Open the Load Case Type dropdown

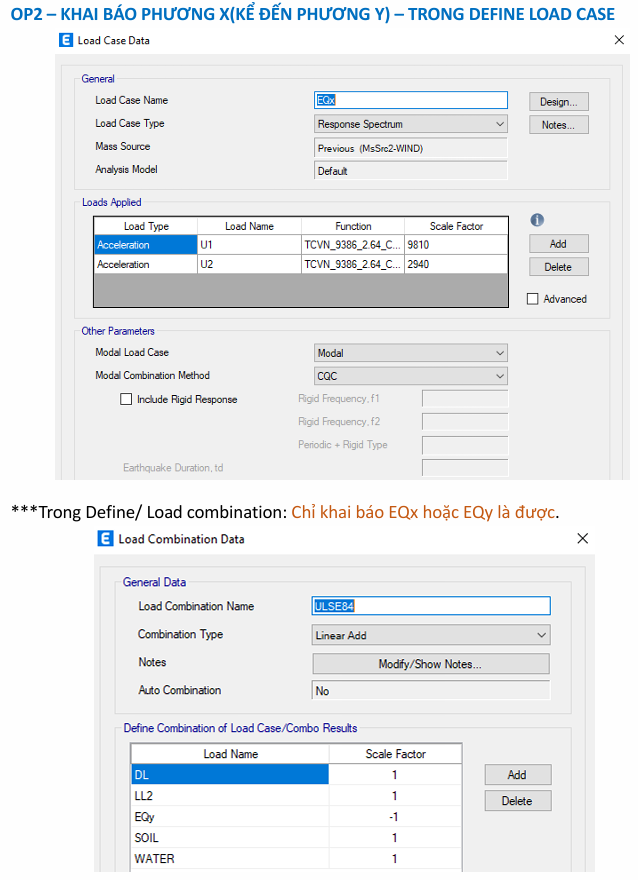pyautogui.click(x=498, y=123)
